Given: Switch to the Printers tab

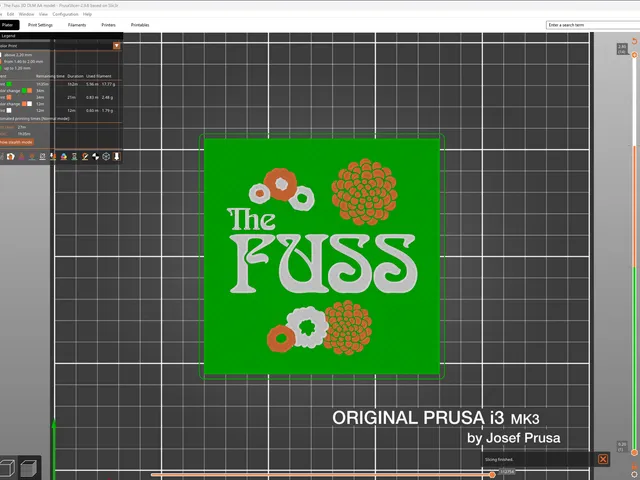Looking at the screenshot, I should coord(108,25).
